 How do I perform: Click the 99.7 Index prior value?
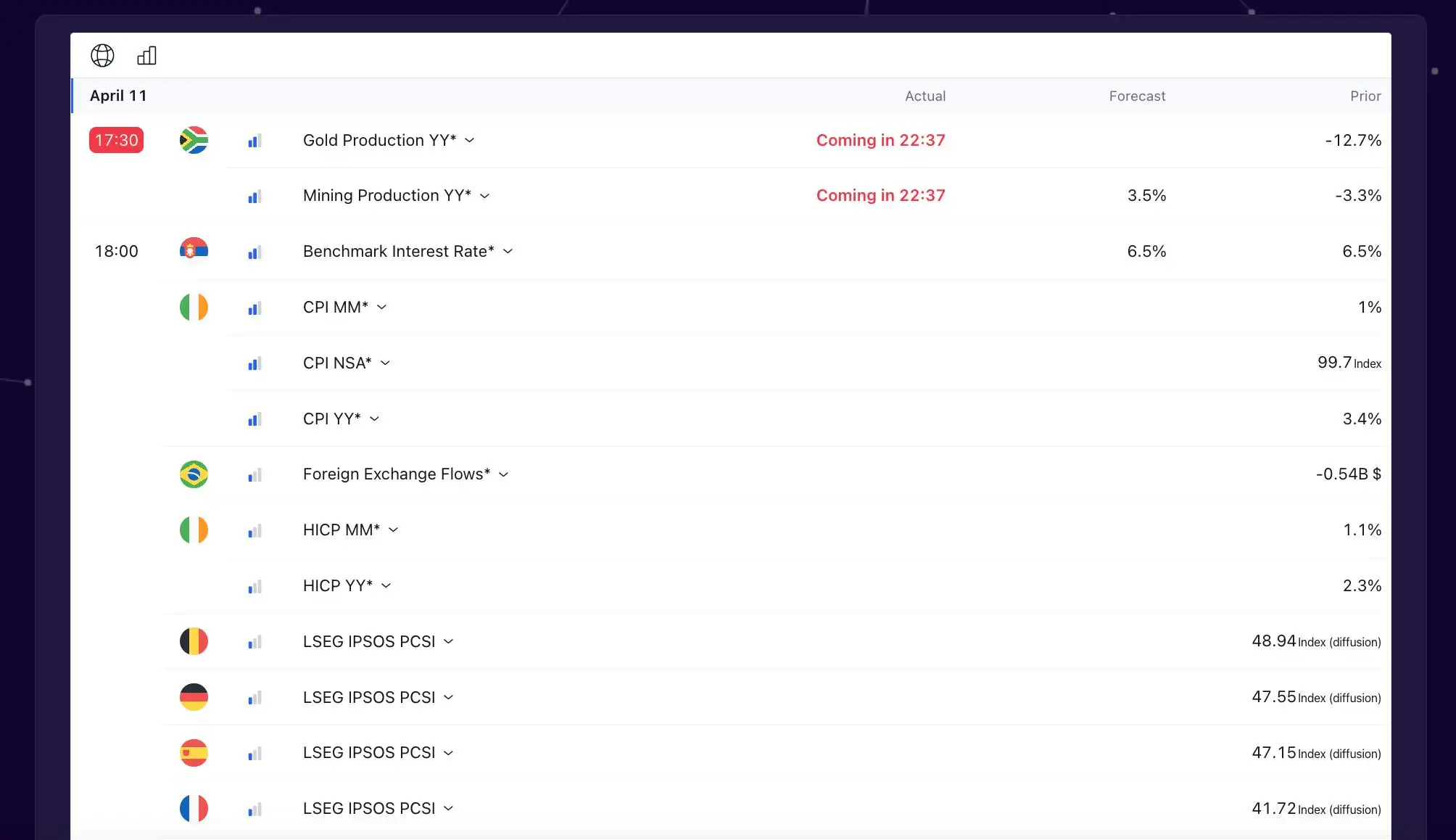1349,363
